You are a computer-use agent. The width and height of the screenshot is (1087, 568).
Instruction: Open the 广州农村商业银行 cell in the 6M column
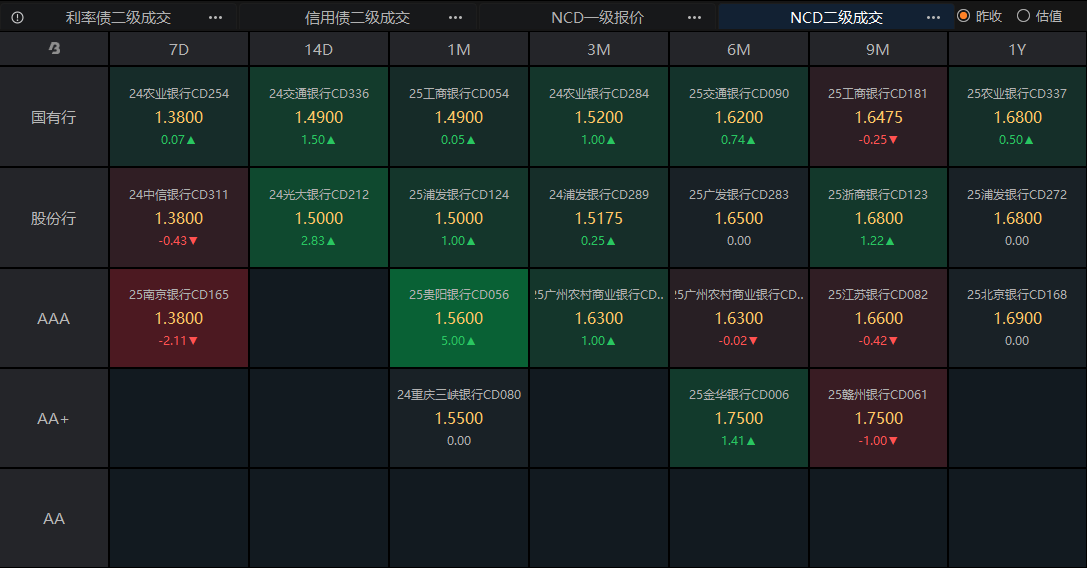point(739,318)
